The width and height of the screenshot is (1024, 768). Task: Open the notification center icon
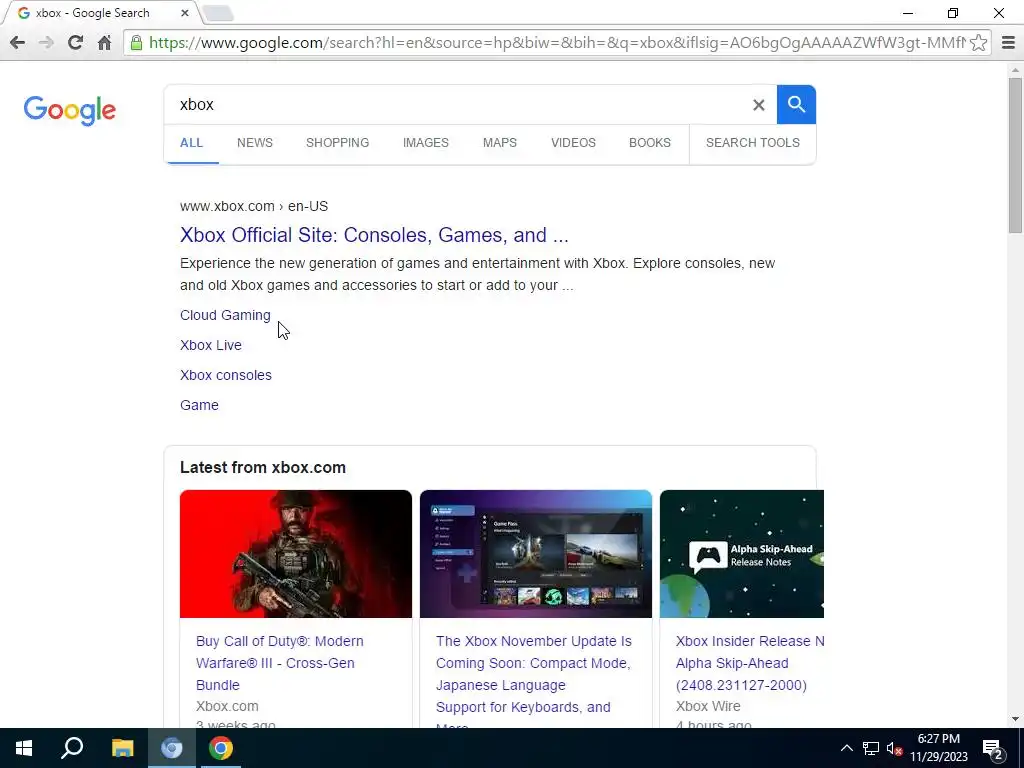coord(993,748)
